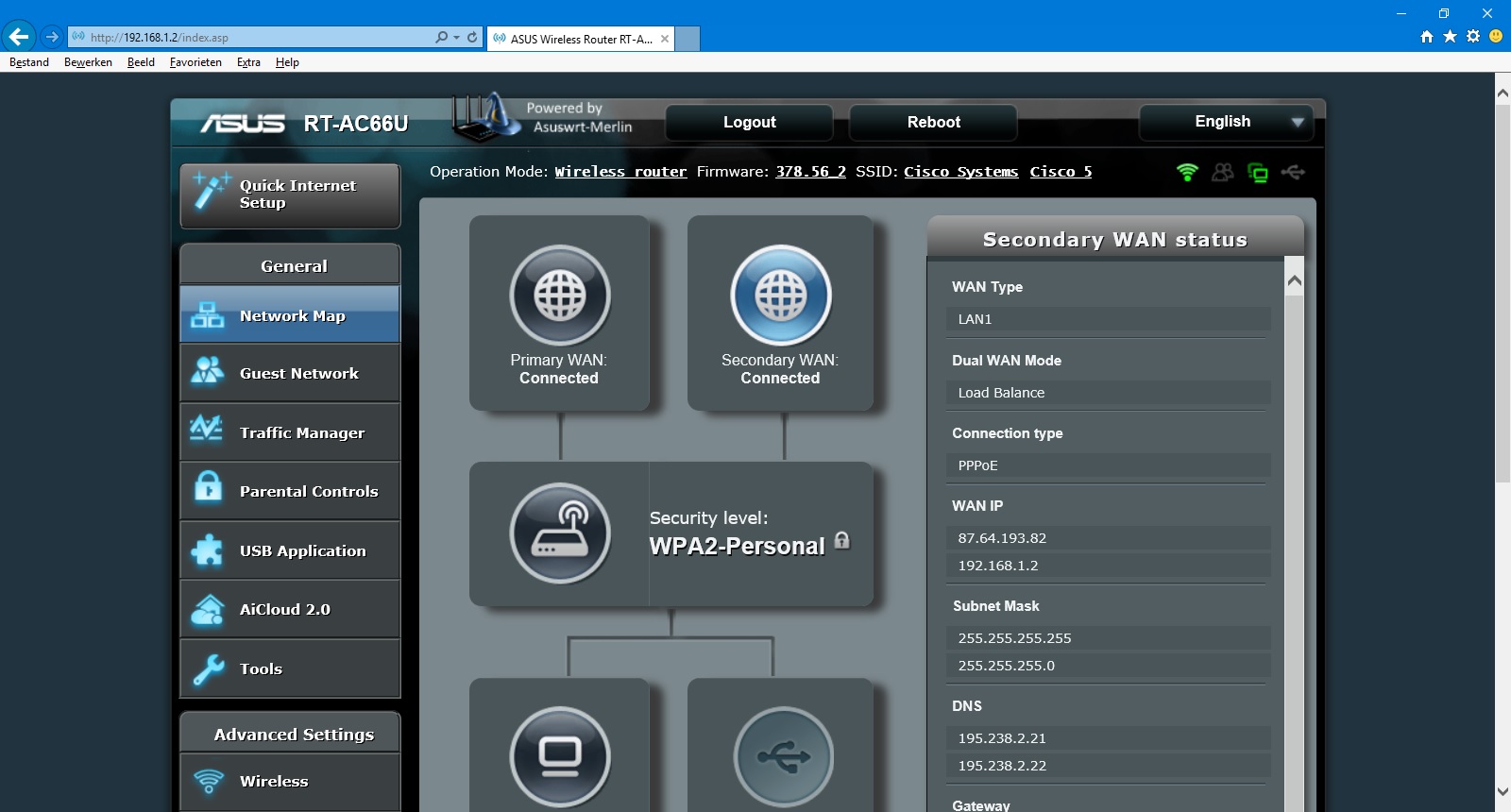
Task: Open the English language dropdown
Action: pos(1226,122)
